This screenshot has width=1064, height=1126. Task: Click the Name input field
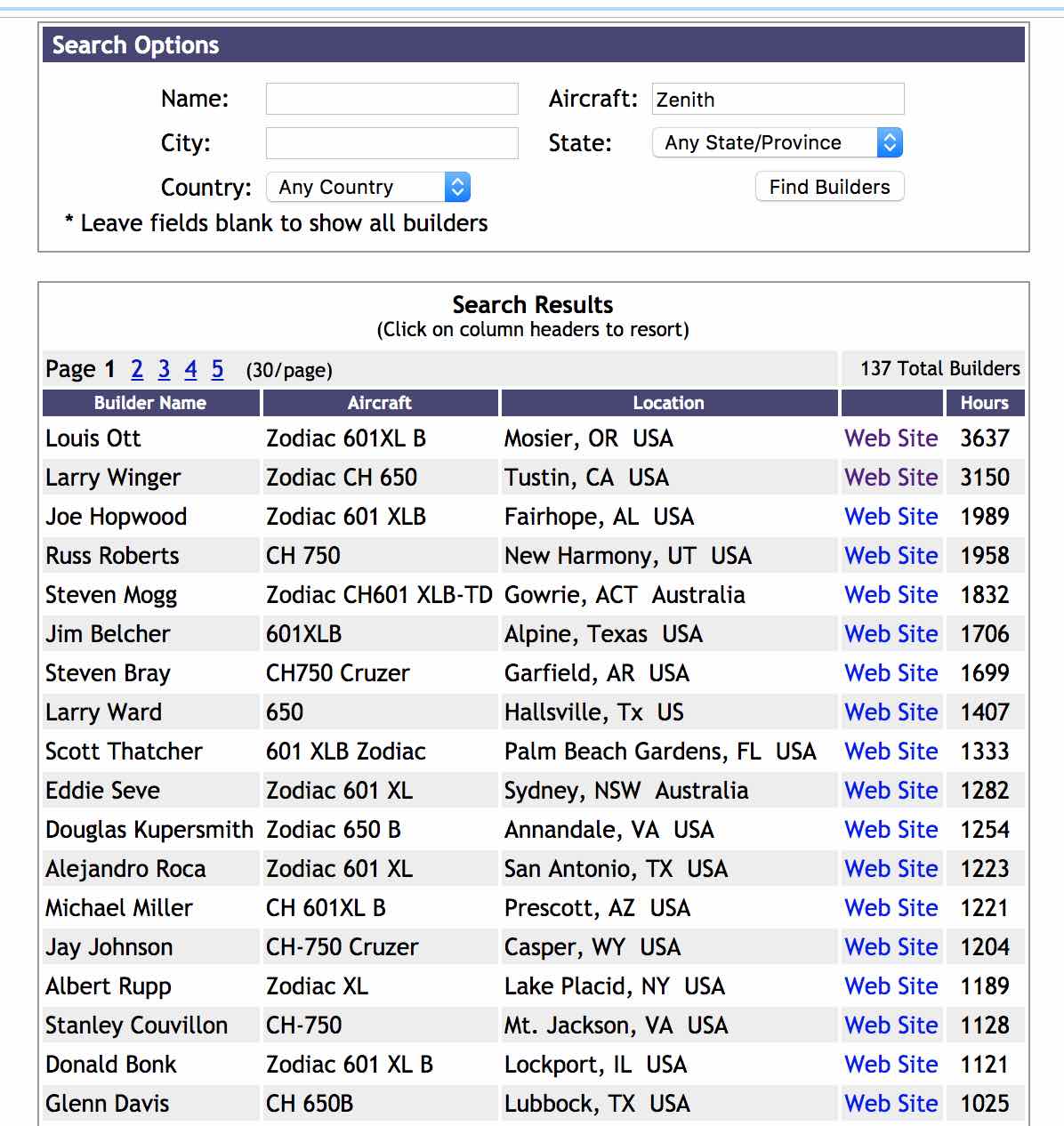point(391,99)
